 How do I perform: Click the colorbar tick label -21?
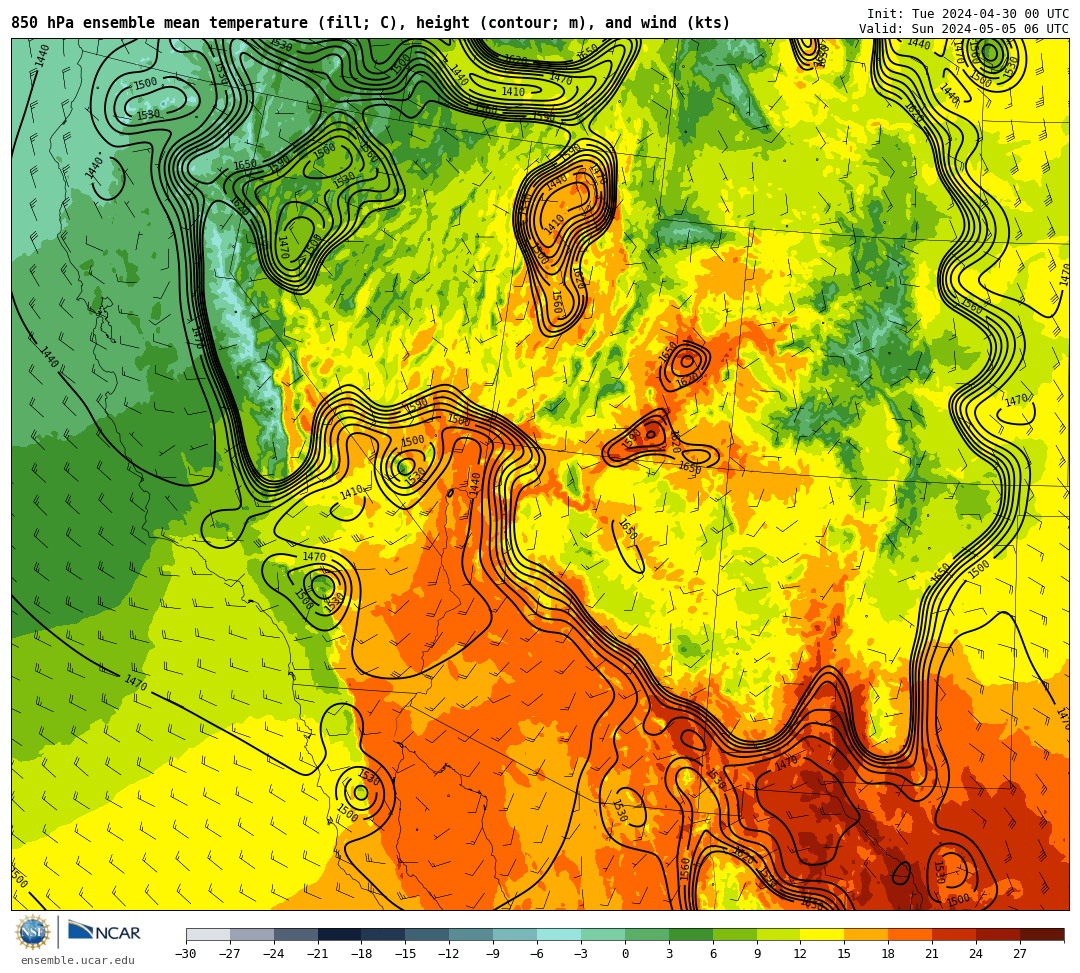click(318, 954)
